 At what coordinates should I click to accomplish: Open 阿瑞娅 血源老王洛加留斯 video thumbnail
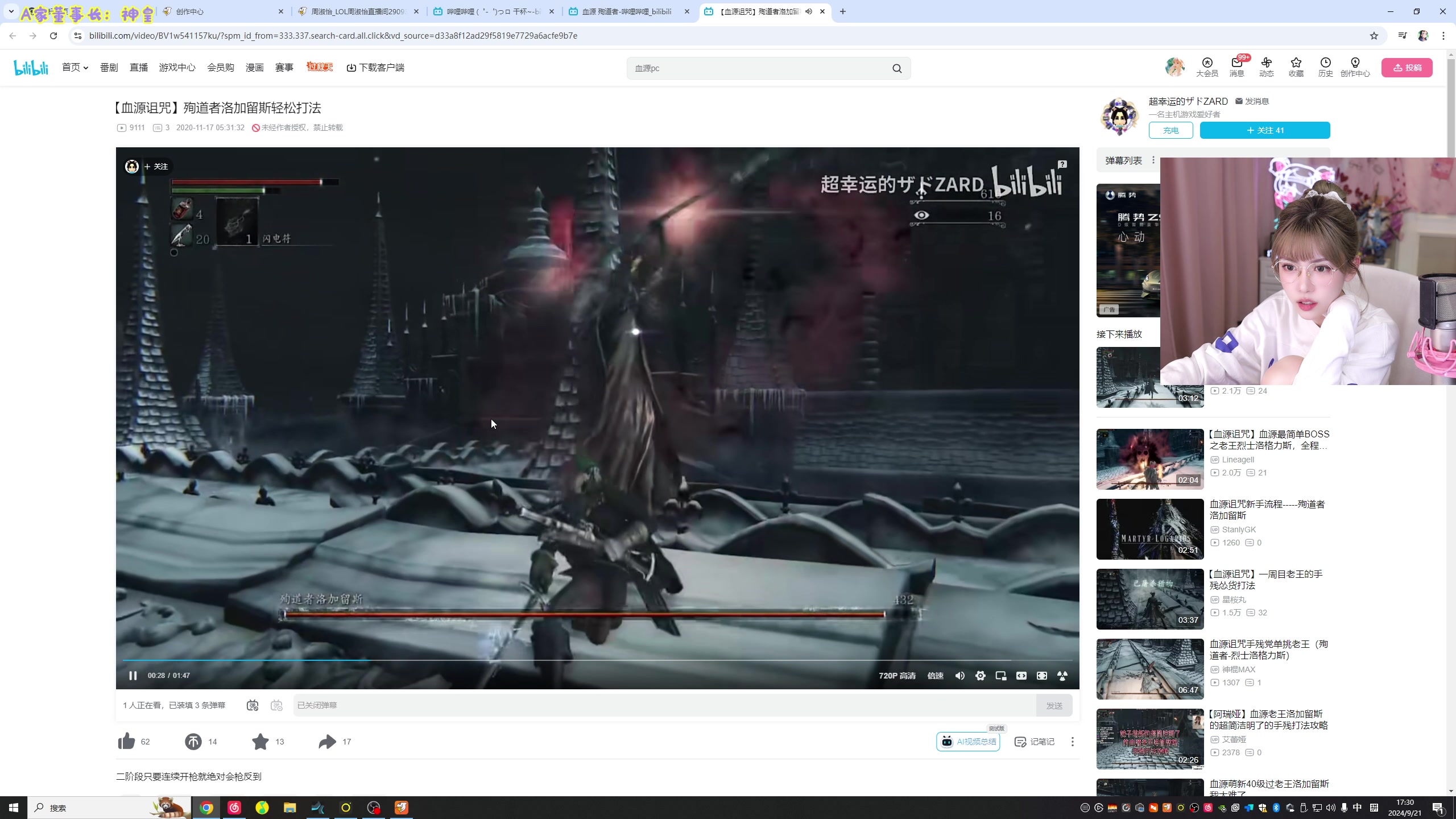coord(1150,739)
